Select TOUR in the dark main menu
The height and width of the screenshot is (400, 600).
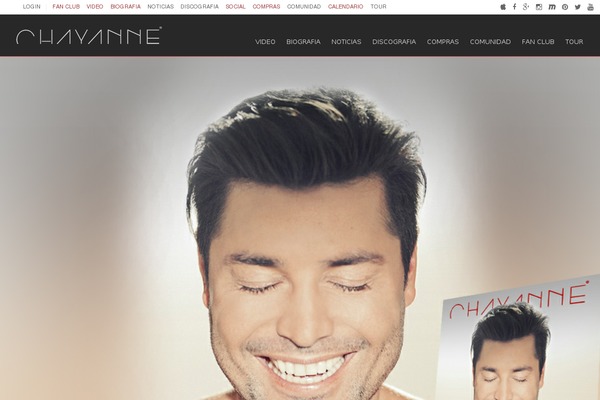click(574, 42)
